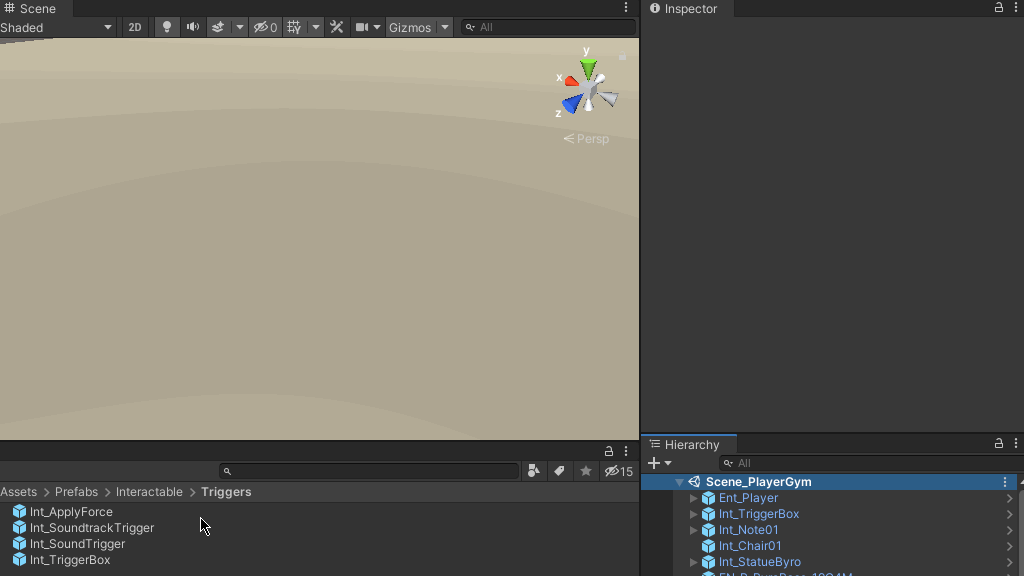The height and width of the screenshot is (576, 1024).
Task: Open Search by Label tag icon
Action: pyautogui.click(x=560, y=472)
